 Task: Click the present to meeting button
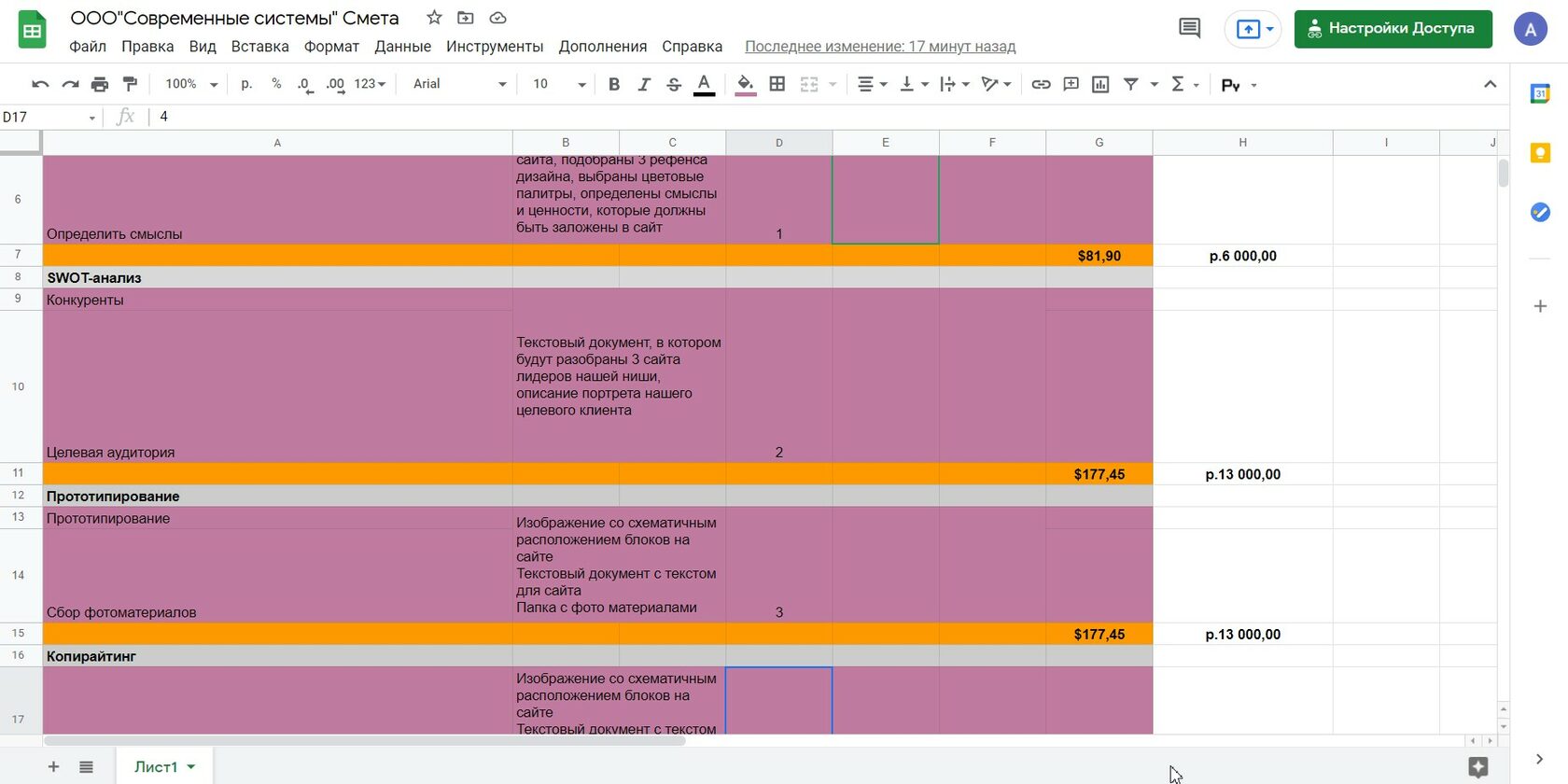point(1253,29)
